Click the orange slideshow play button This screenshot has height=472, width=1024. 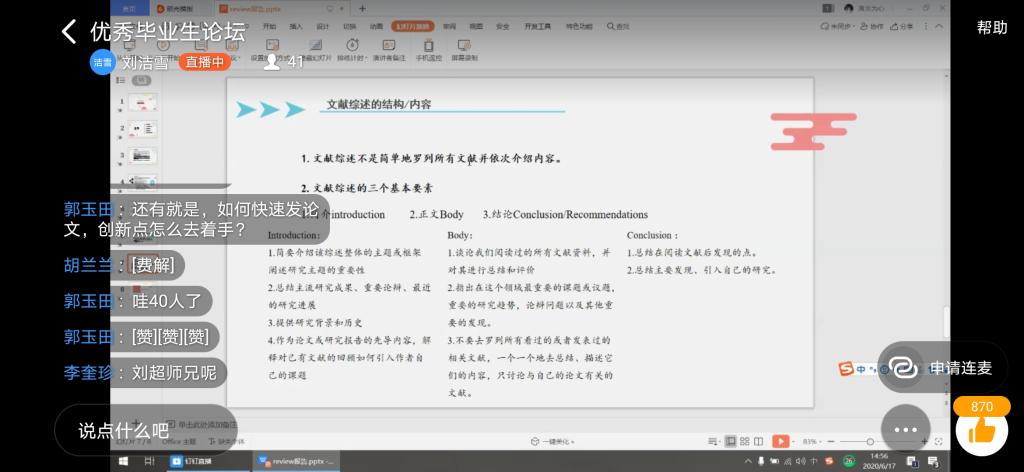780,441
